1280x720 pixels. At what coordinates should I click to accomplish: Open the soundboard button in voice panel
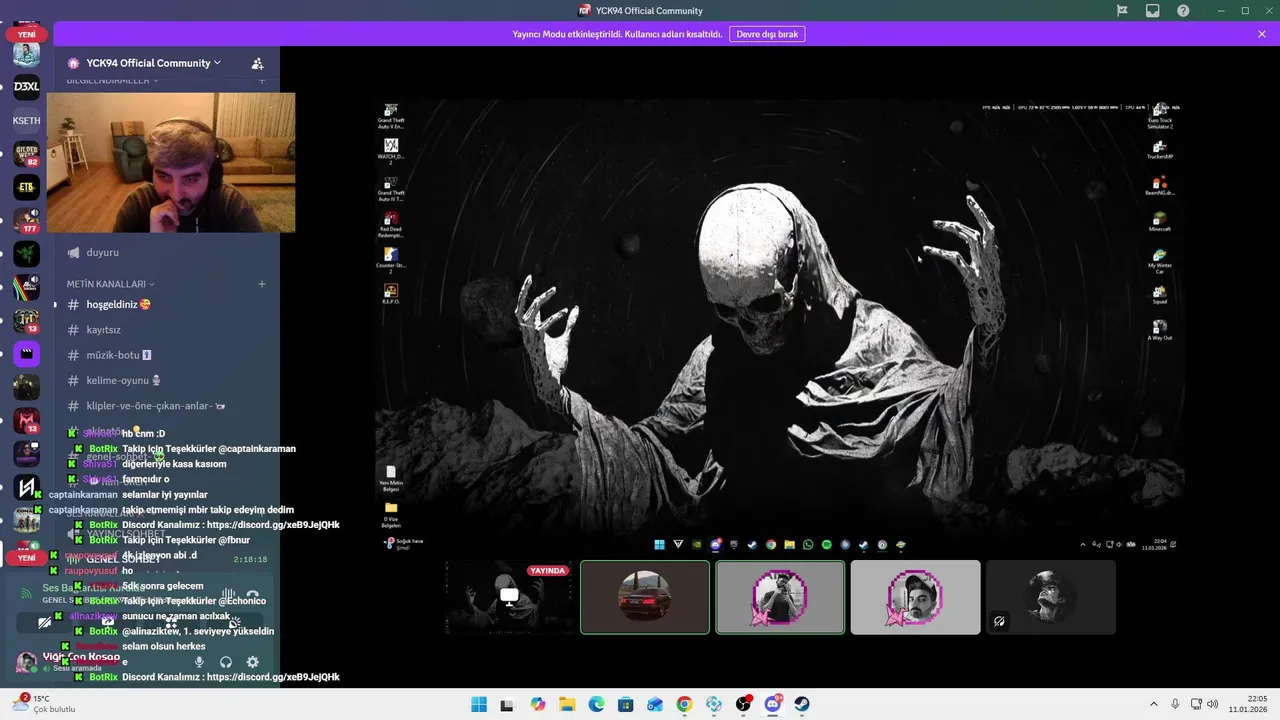coord(234,623)
